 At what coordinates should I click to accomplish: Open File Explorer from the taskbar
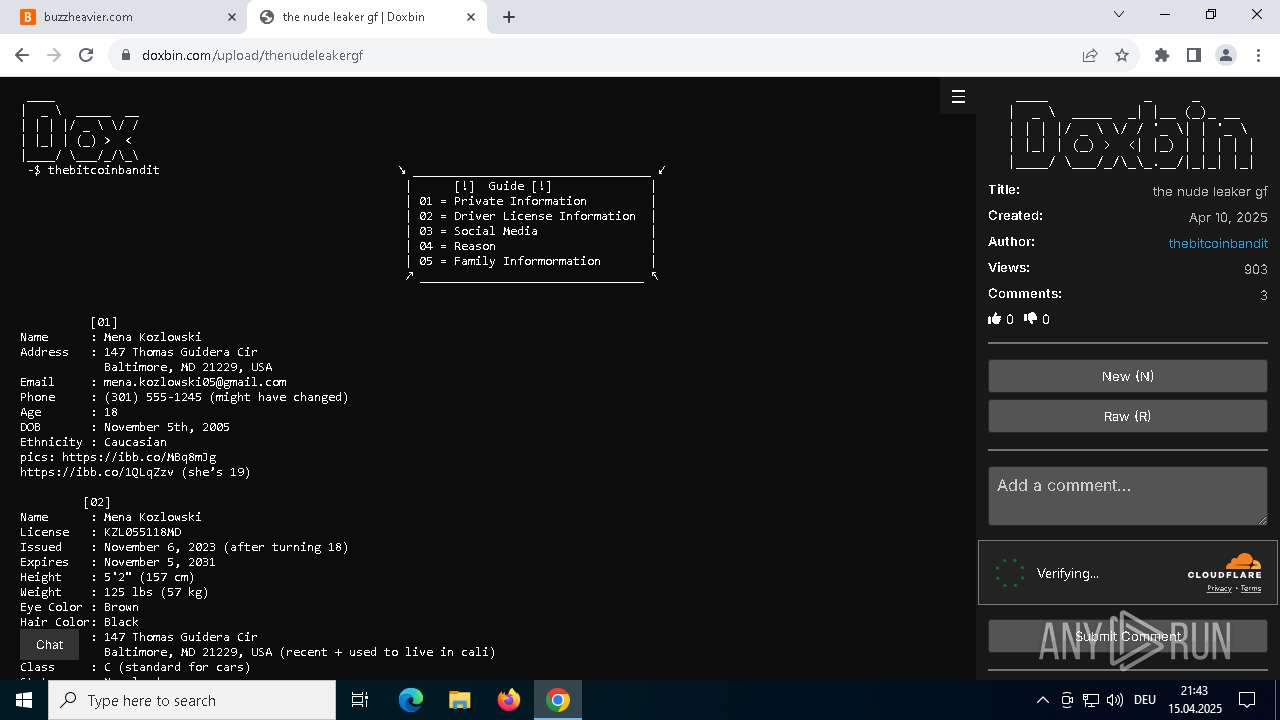pyautogui.click(x=459, y=700)
